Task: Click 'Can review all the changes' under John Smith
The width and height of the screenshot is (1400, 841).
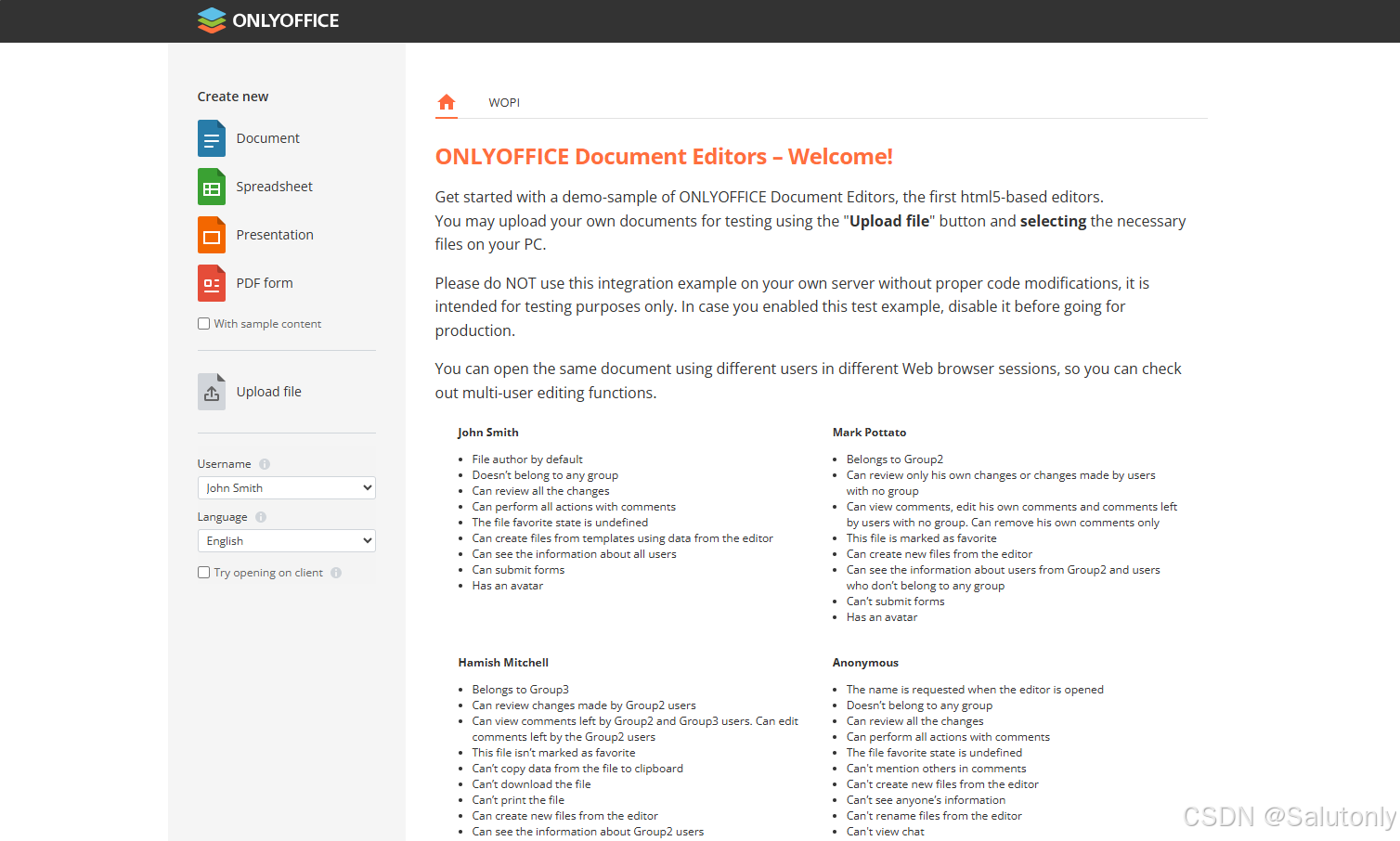Action: coord(541,491)
